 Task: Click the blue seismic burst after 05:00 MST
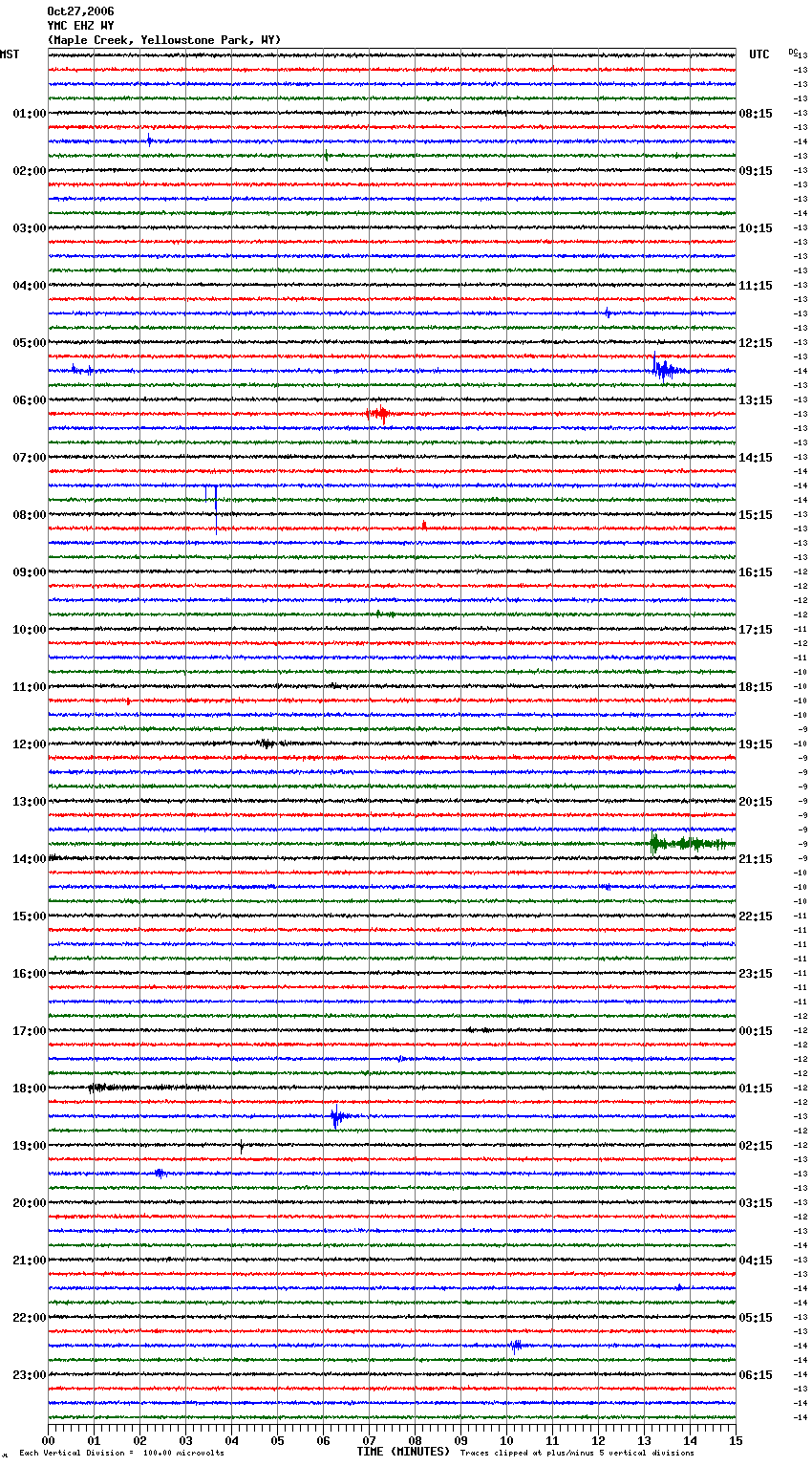667,369
